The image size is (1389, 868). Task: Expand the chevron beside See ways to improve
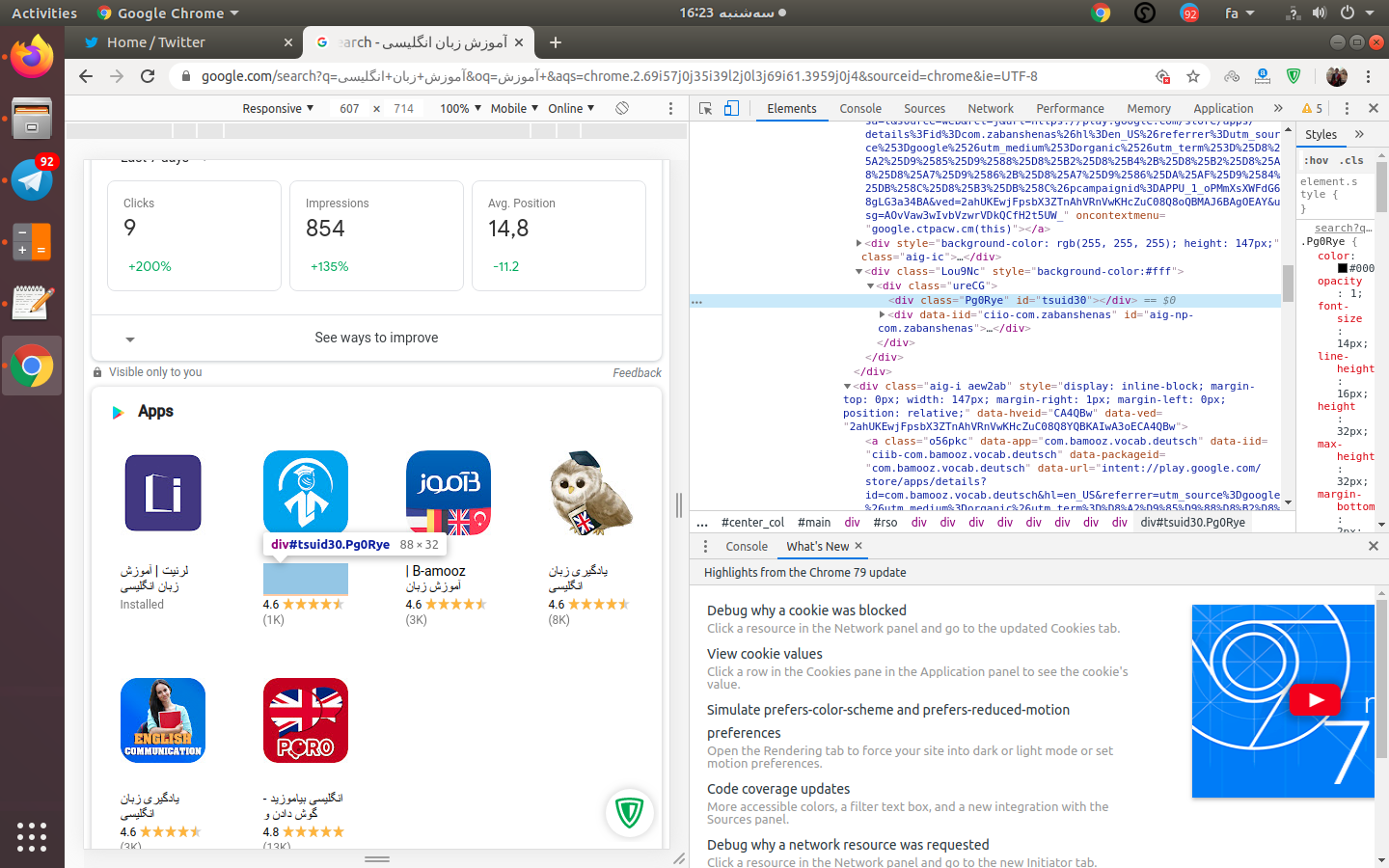tap(130, 339)
